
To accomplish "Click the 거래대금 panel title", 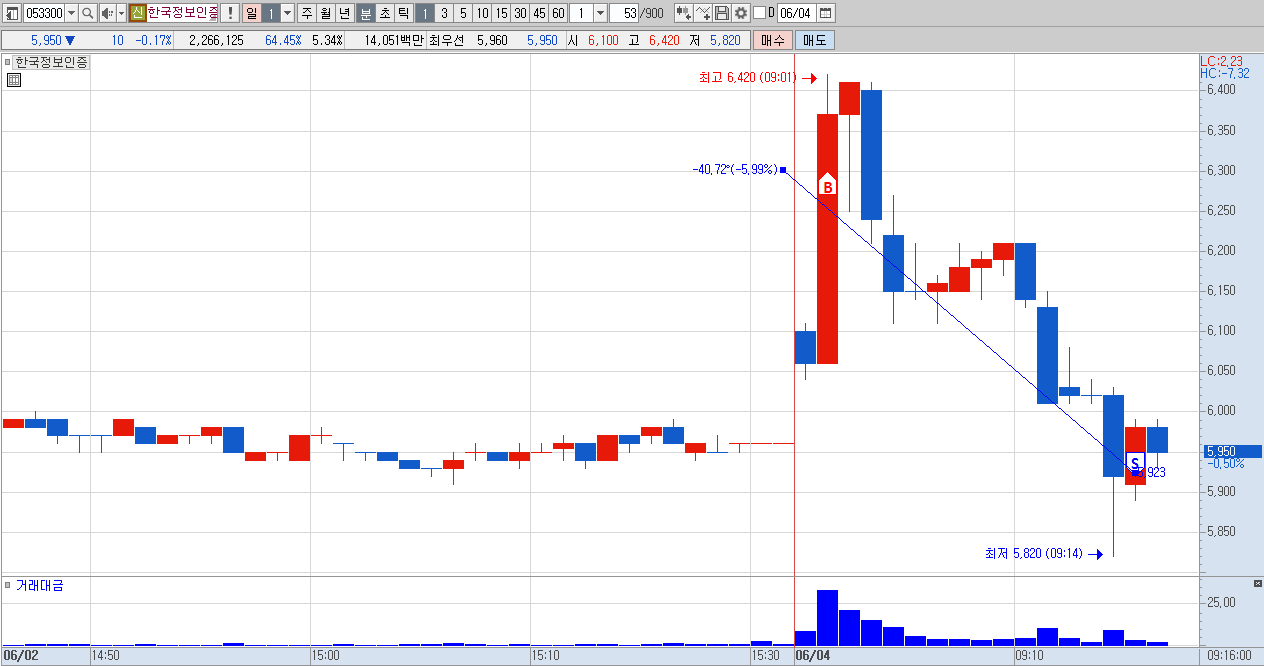I will [39, 585].
